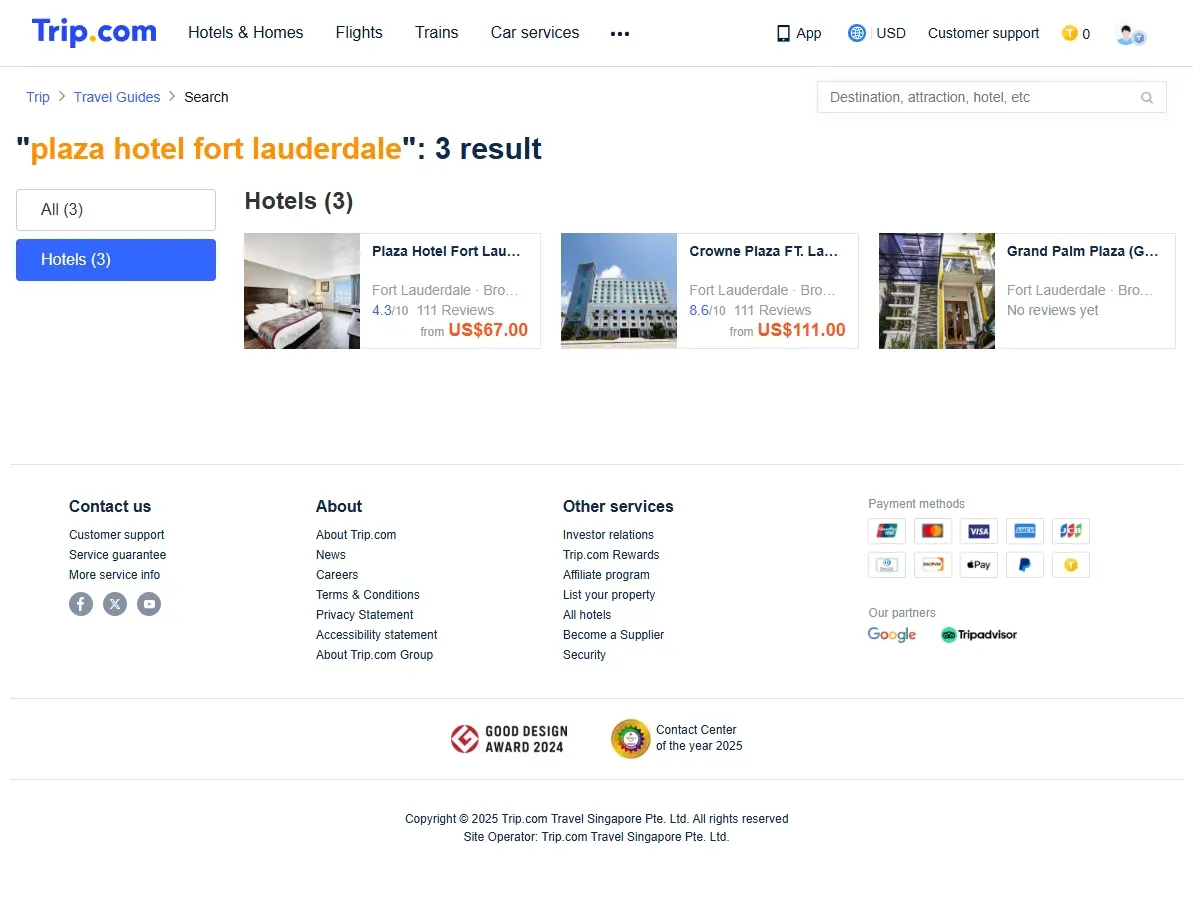The image size is (1193, 921).
Task: Click the Trip Coins payment icon
Action: point(1071,565)
